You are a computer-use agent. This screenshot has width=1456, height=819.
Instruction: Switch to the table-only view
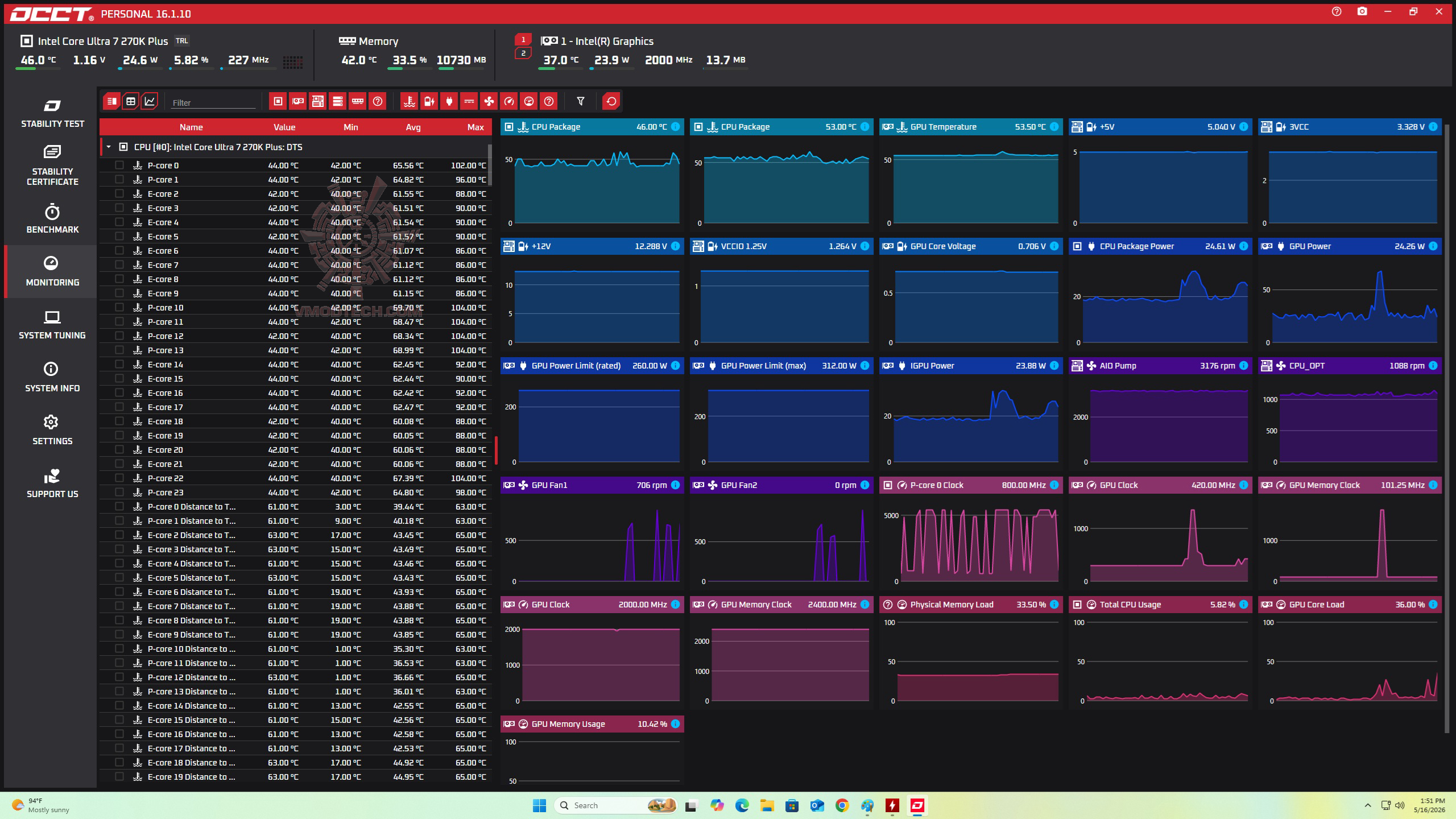pyautogui.click(x=131, y=101)
